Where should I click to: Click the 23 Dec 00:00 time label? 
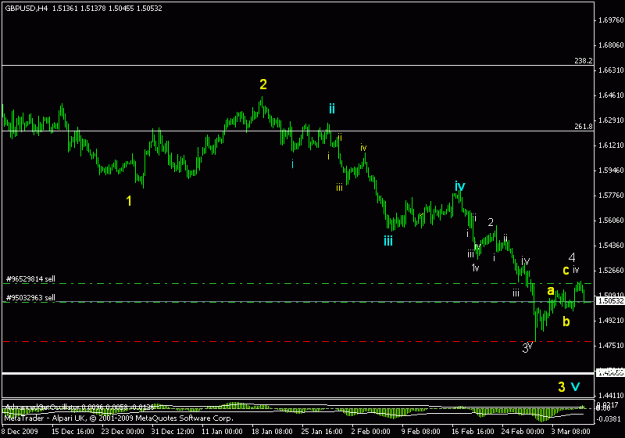(122, 432)
